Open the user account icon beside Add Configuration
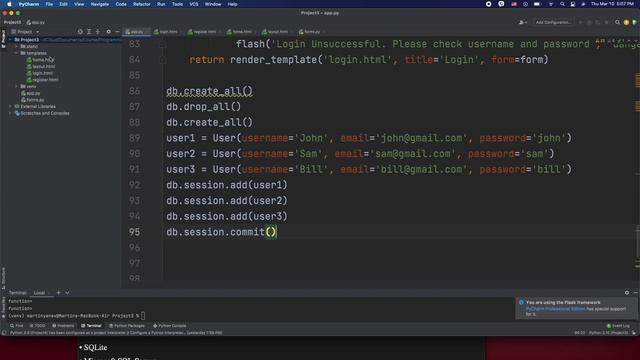The image size is (640, 360). 522,22
